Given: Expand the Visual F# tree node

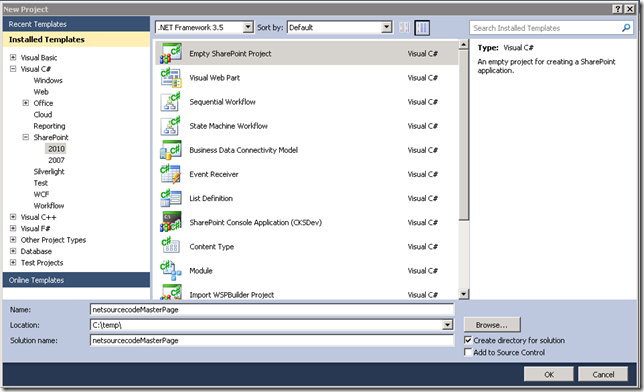Looking at the screenshot, I should point(13,228).
